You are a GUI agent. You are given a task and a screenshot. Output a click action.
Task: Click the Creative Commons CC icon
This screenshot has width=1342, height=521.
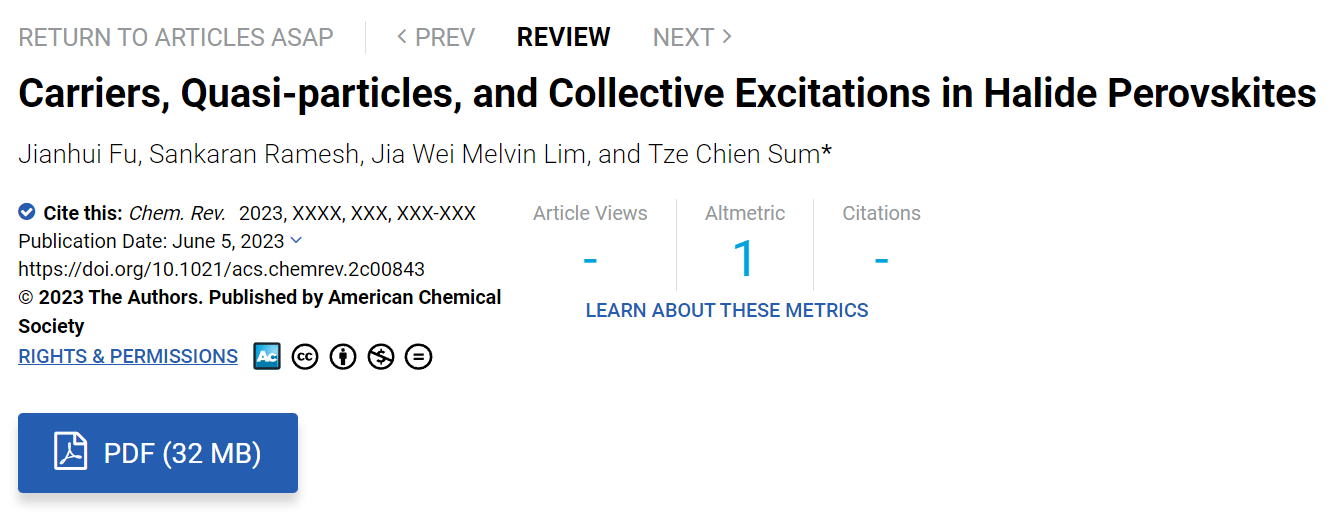click(305, 356)
